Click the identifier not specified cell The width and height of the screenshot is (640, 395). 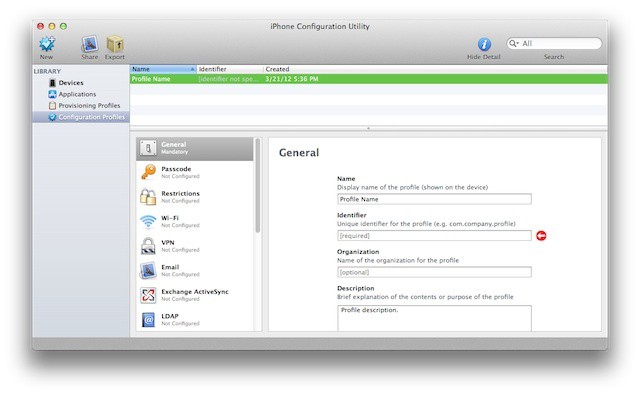(x=228, y=79)
